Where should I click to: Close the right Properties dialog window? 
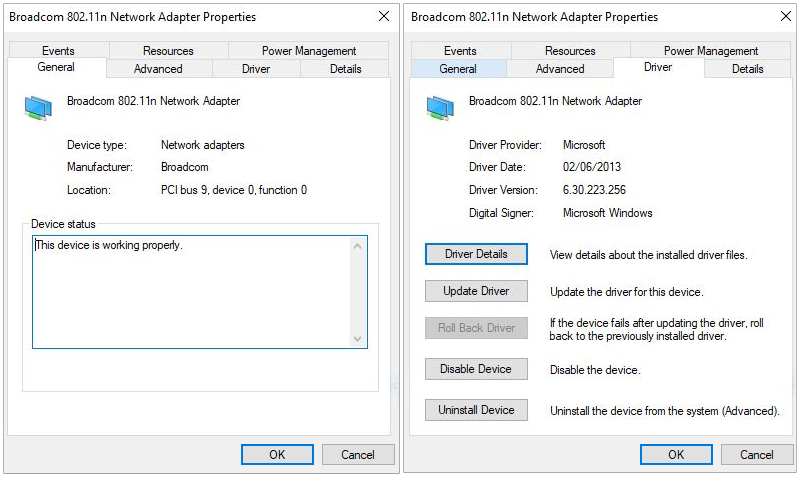coord(785,17)
